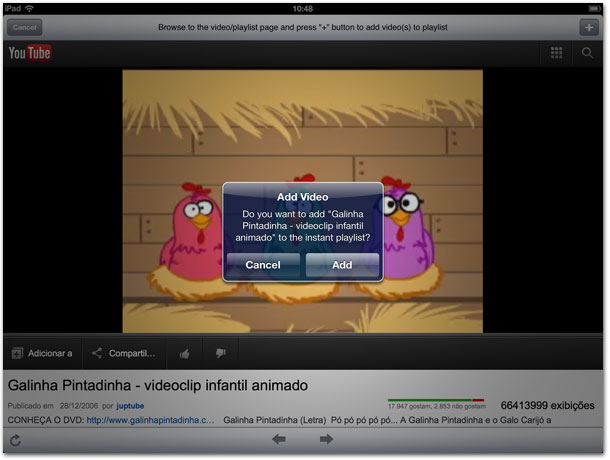Viewport: 610px width, 460px height.
Task: Tap the thumbs up like icon
Action: [x=185, y=353]
